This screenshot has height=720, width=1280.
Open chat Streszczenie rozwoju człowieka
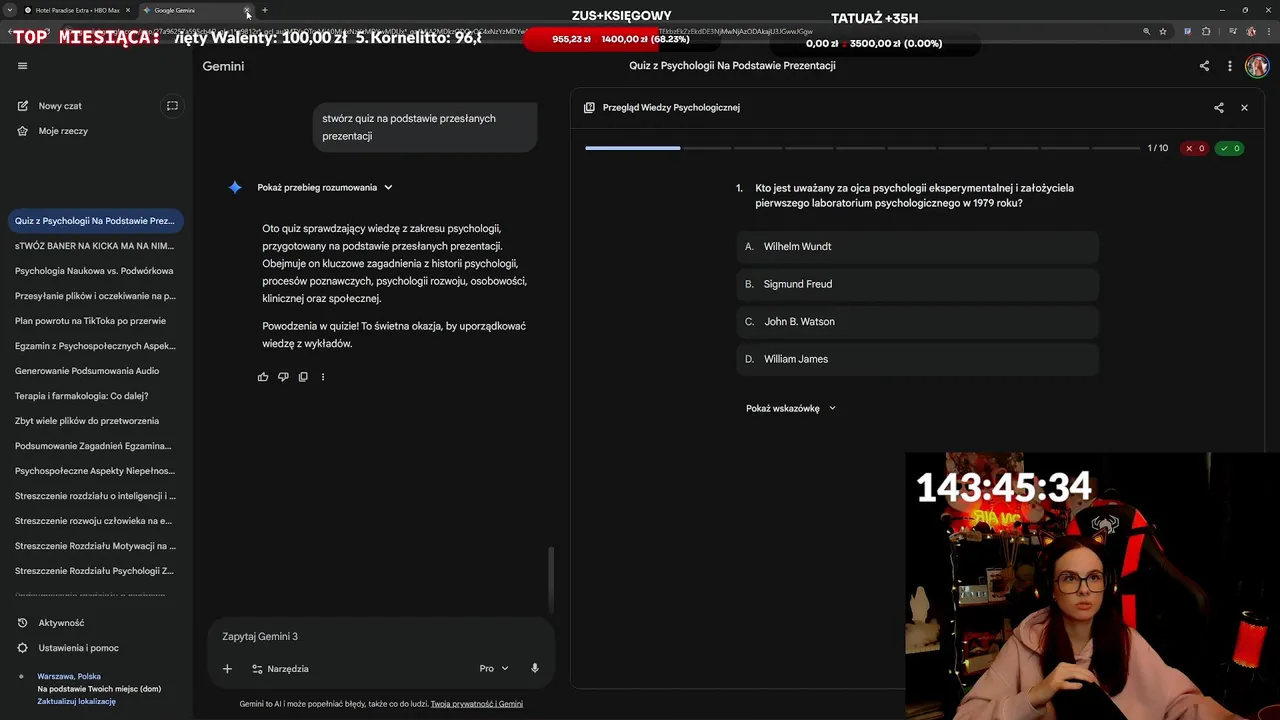[94, 521]
